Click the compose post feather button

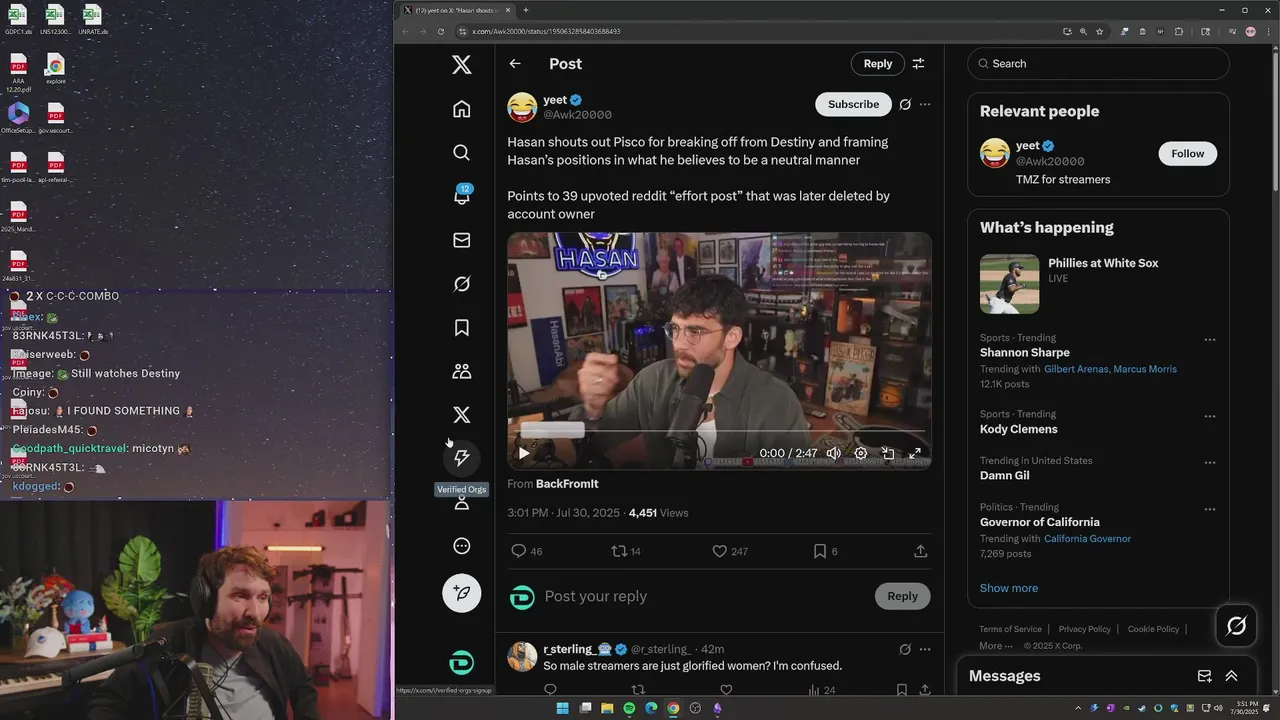click(461, 593)
